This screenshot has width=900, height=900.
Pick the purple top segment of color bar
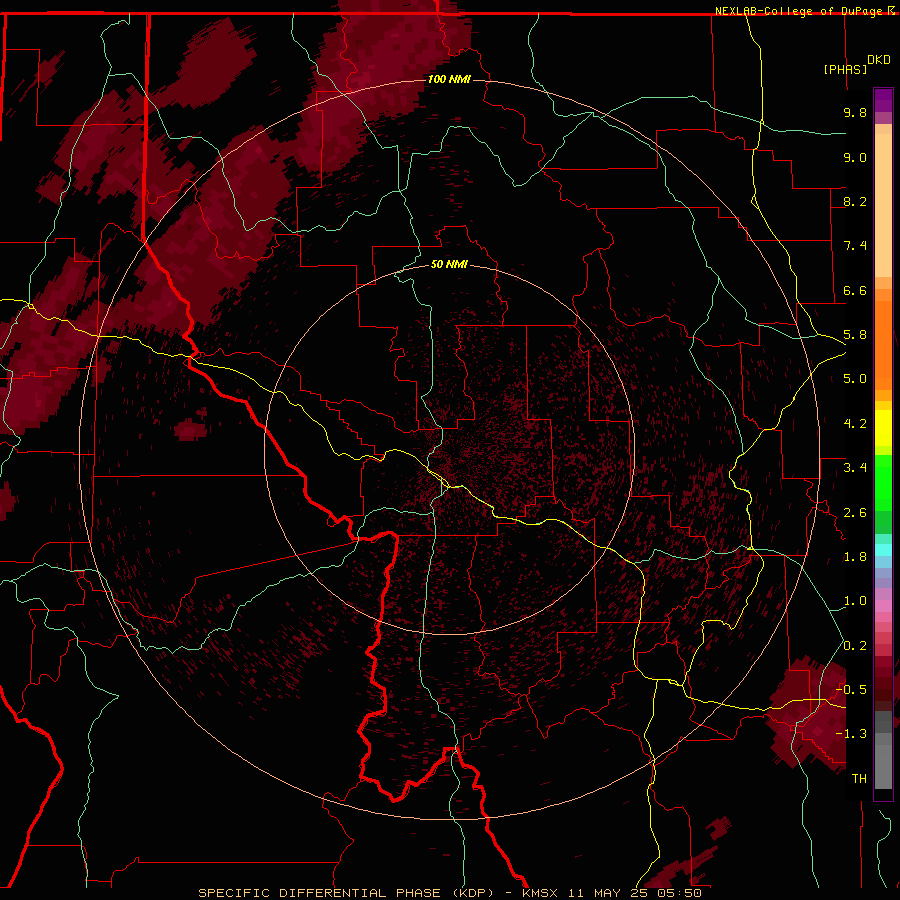(x=883, y=100)
